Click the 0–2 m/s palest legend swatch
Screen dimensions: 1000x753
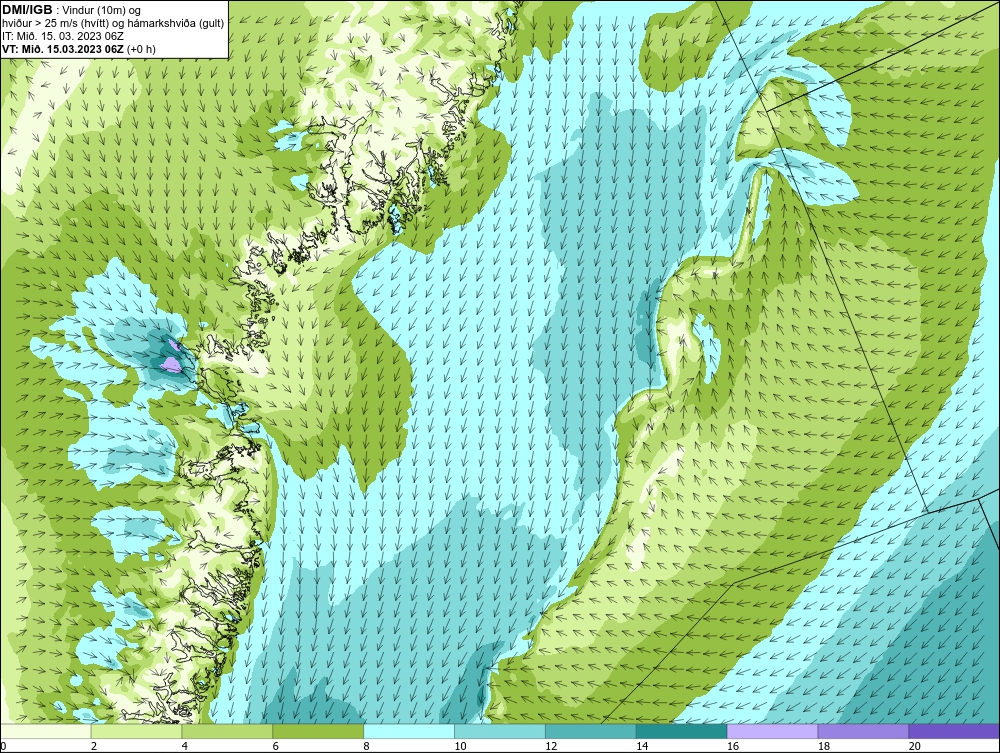point(46,731)
